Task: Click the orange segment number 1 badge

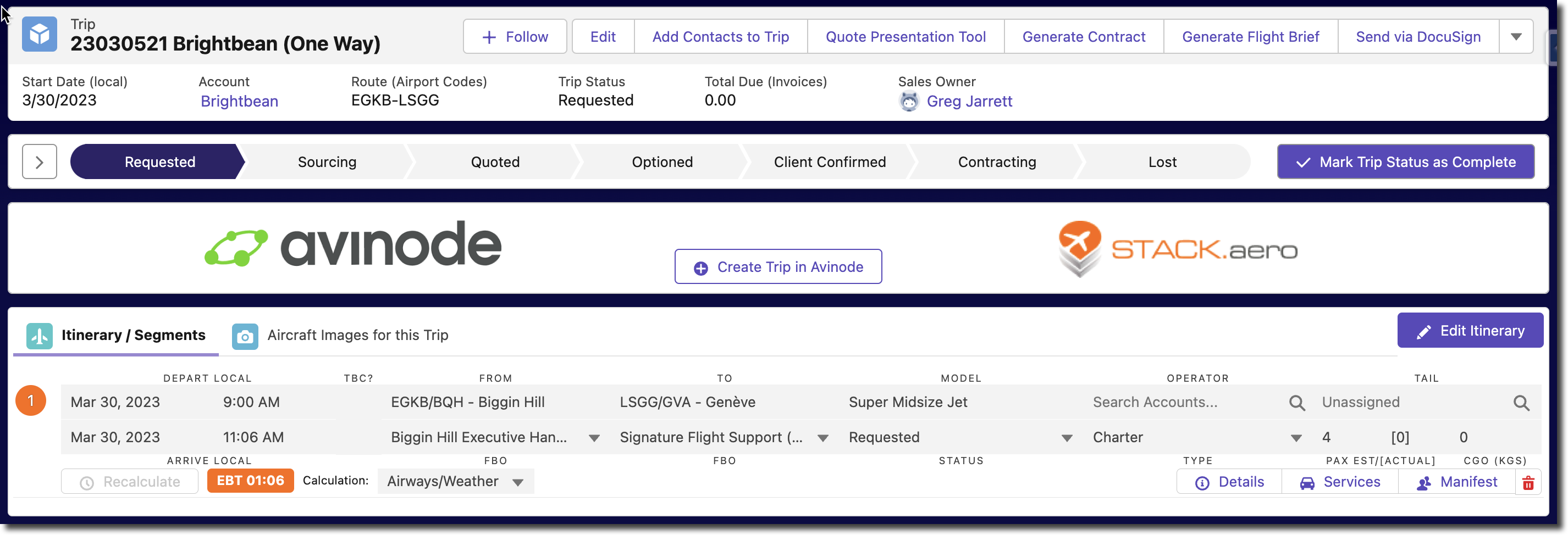Action: [30, 400]
